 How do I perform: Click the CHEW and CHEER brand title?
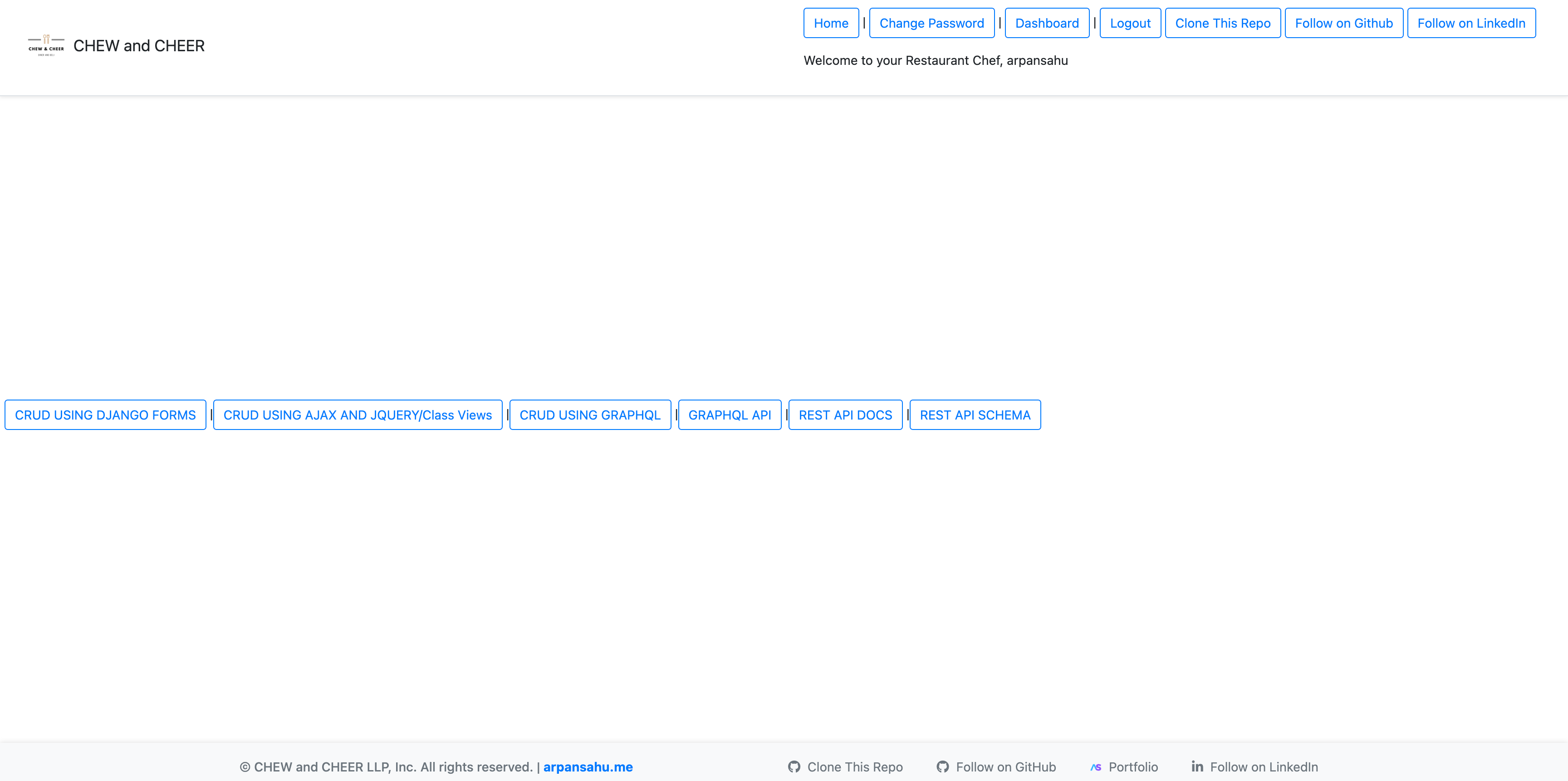pyautogui.click(x=139, y=46)
